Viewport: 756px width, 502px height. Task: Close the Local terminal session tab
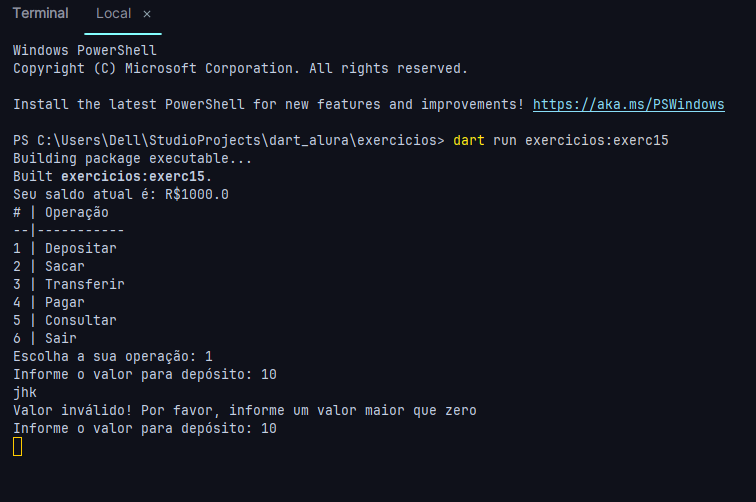tap(147, 15)
